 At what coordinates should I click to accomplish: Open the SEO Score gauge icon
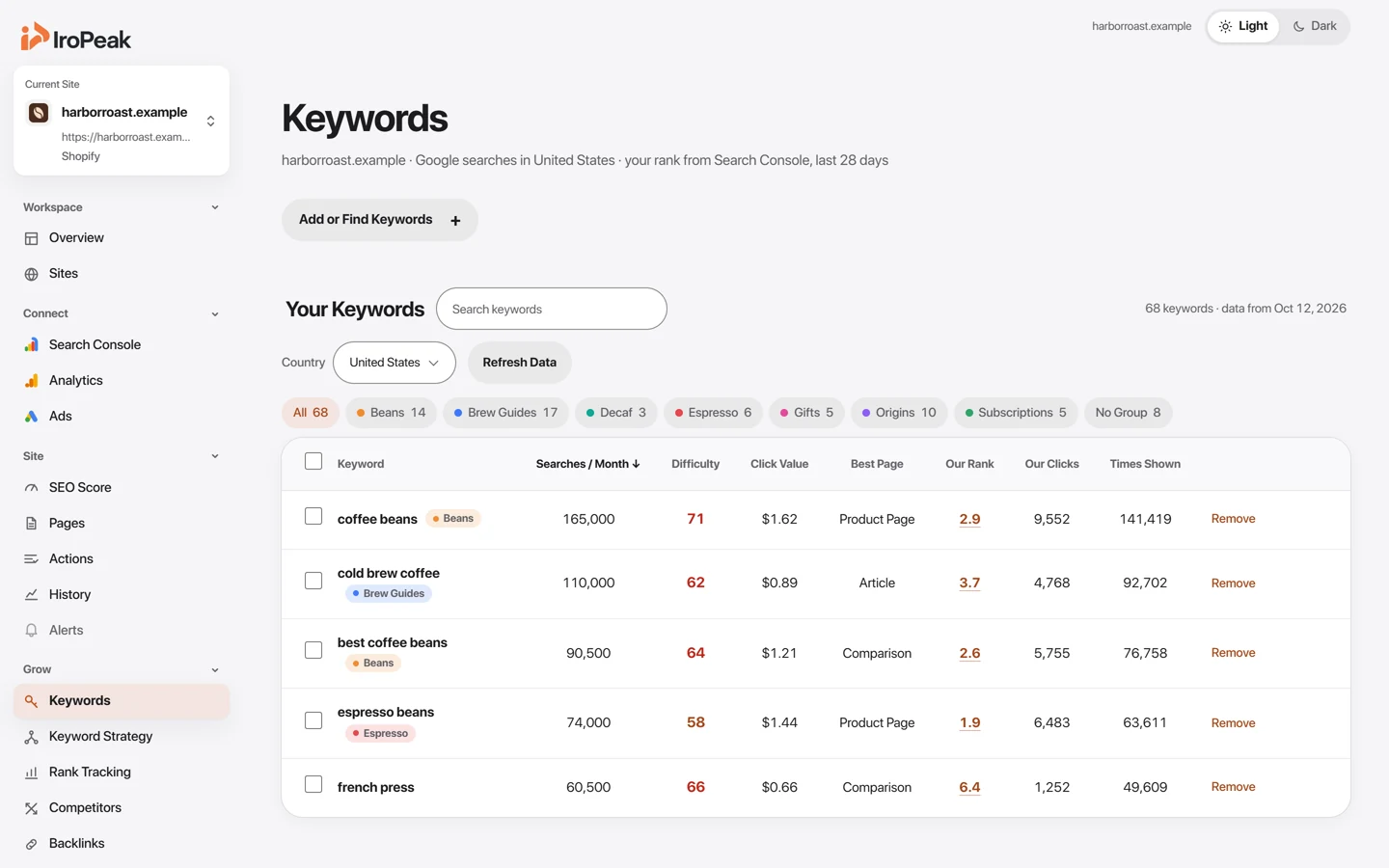[x=31, y=488]
